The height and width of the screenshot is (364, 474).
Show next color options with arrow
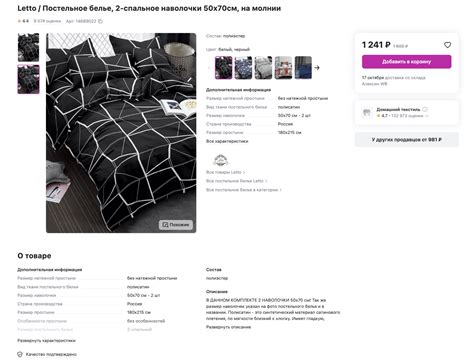click(317, 68)
